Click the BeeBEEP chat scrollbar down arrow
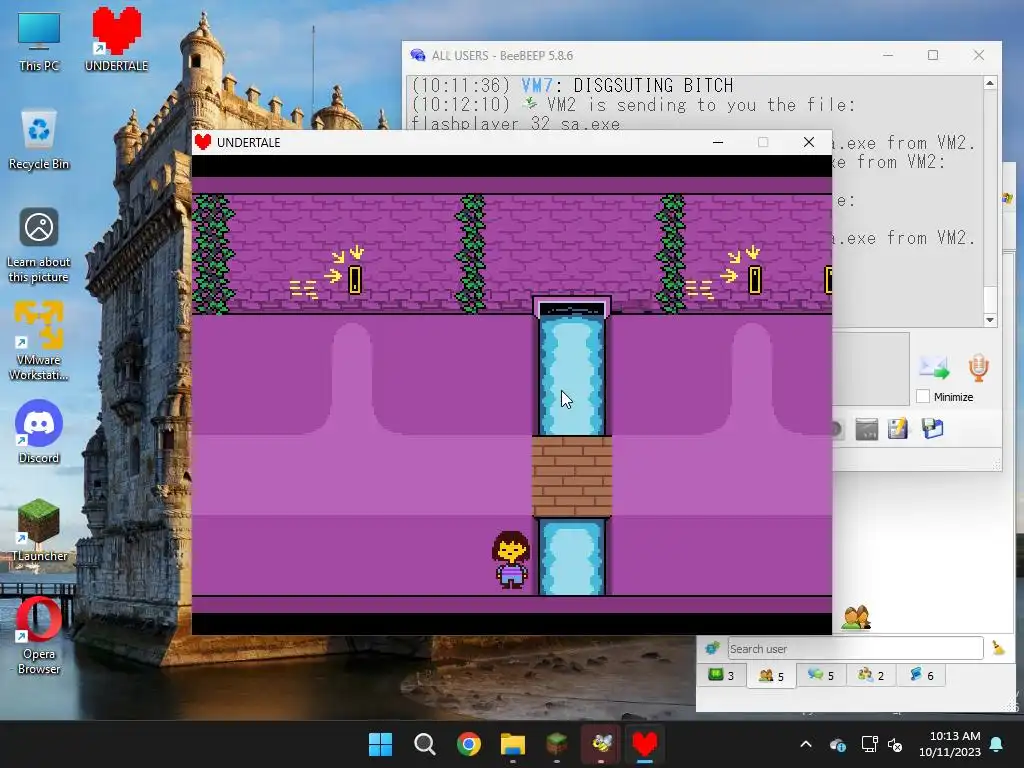 (x=990, y=319)
